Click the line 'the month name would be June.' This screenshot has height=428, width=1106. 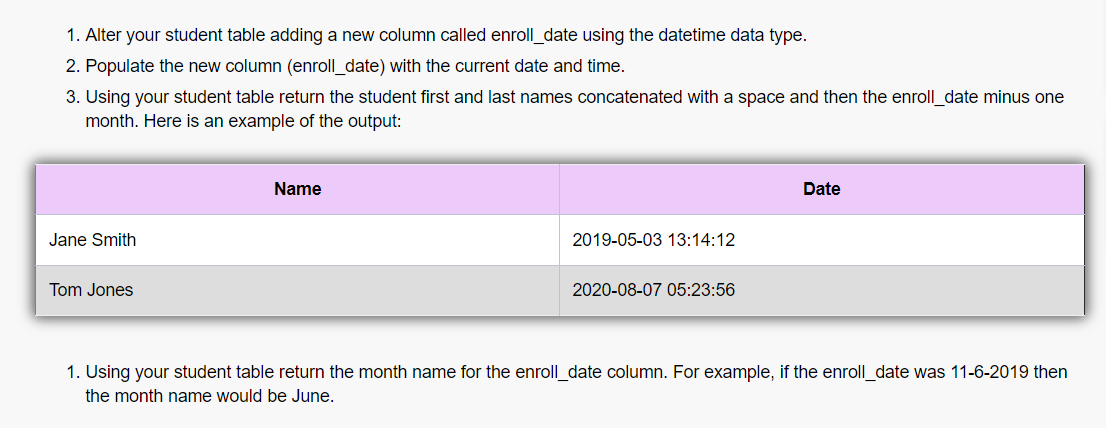[209, 396]
